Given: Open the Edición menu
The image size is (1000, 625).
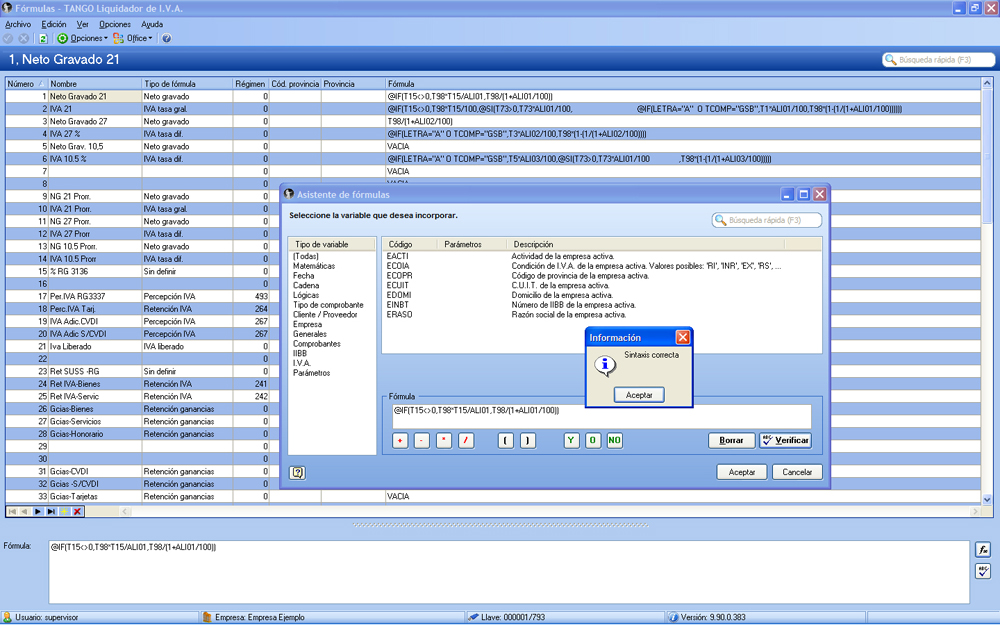Looking at the screenshot, I should [x=54, y=24].
